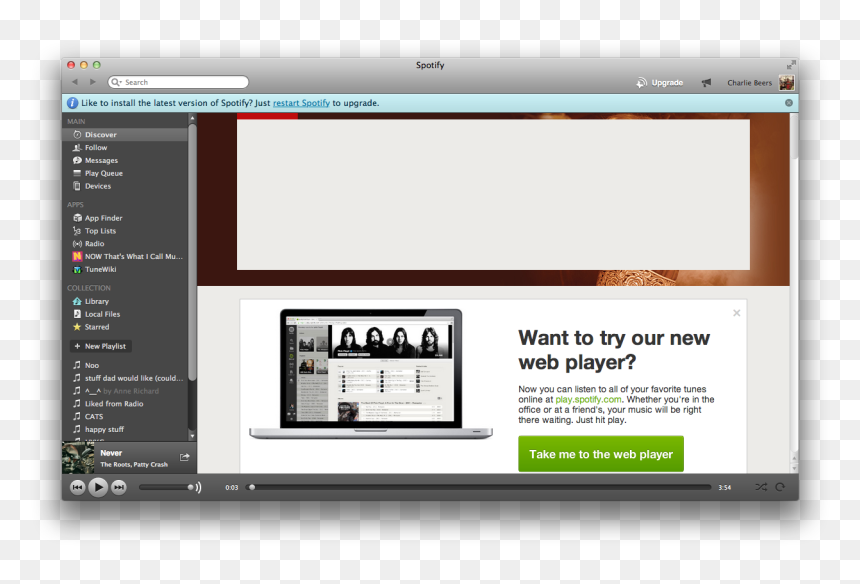Viewport: 860px width, 584px height.
Task: Click the volume slider
Action: 166,487
